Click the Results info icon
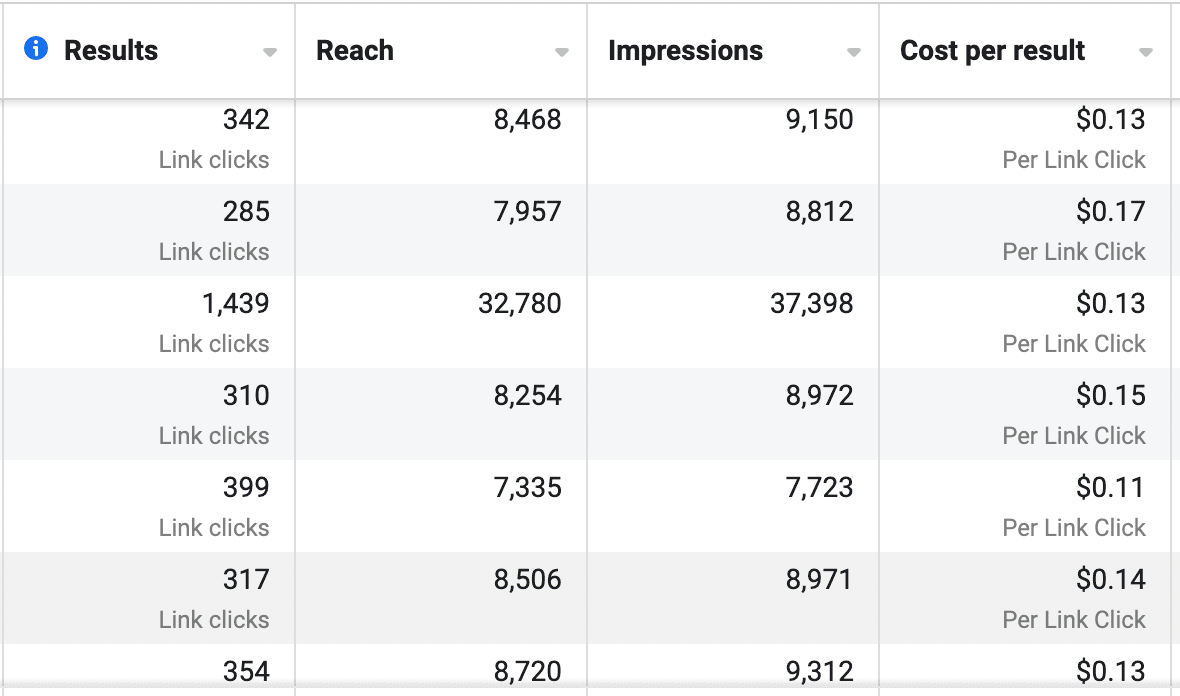 point(36,48)
